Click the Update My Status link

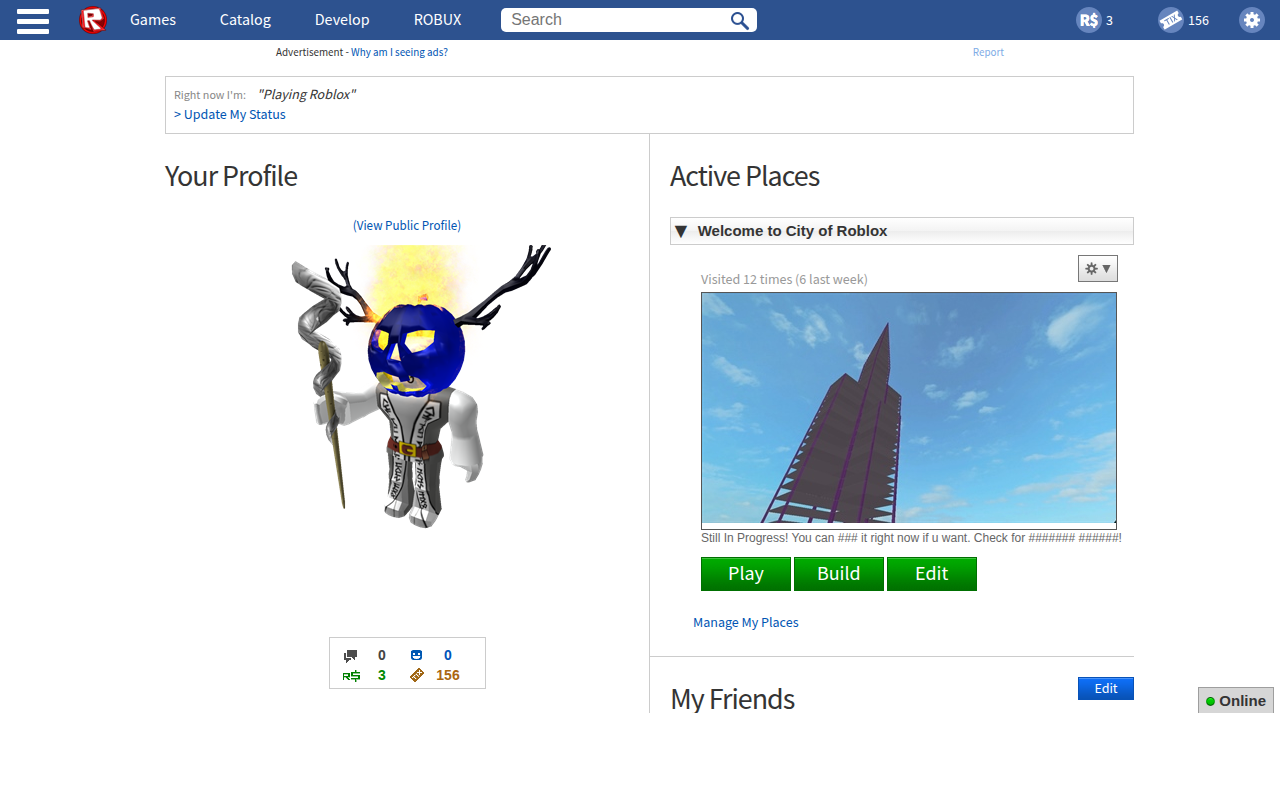[230, 114]
